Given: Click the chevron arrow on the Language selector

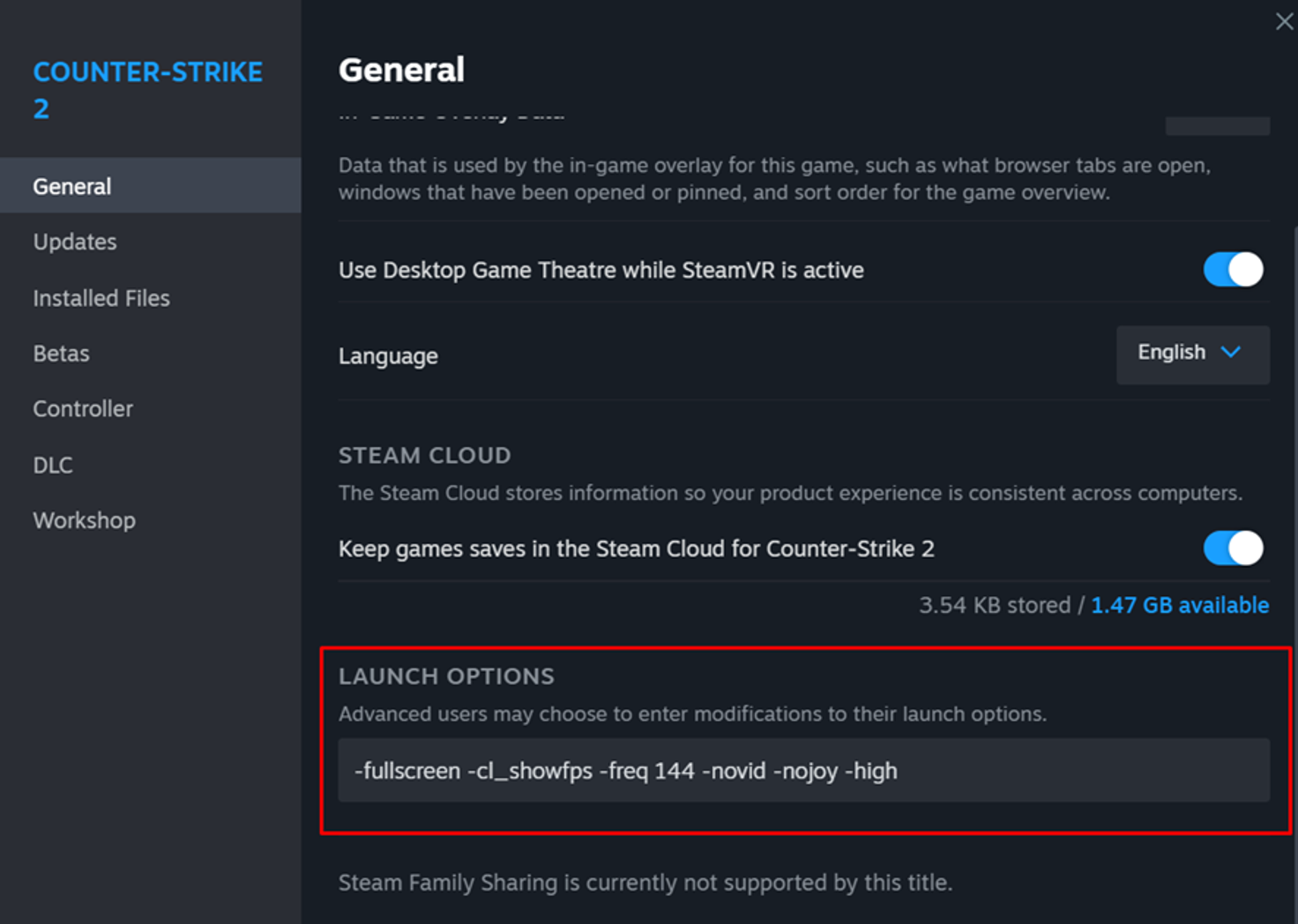Looking at the screenshot, I should point(1229,354).
